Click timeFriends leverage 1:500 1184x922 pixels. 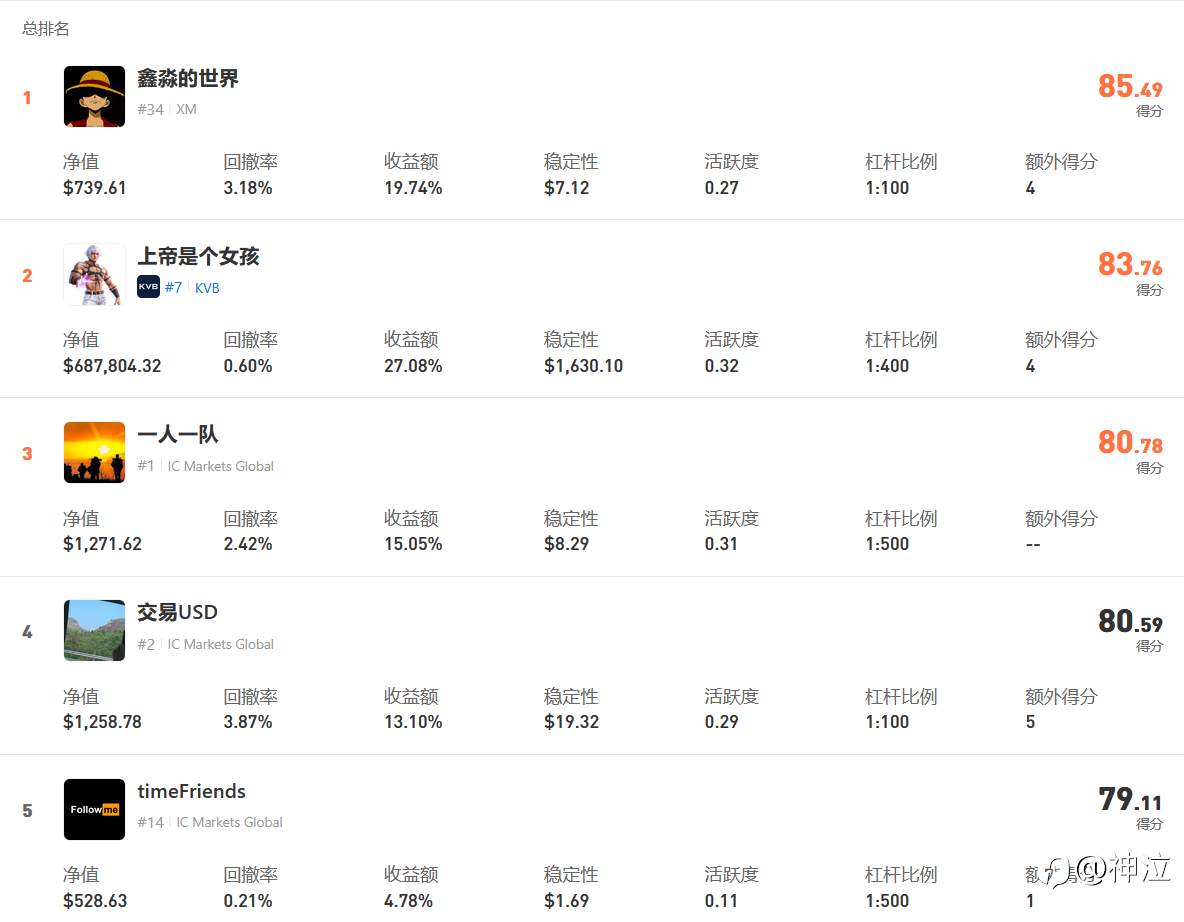pyautogui.click(x=887, y=901)
